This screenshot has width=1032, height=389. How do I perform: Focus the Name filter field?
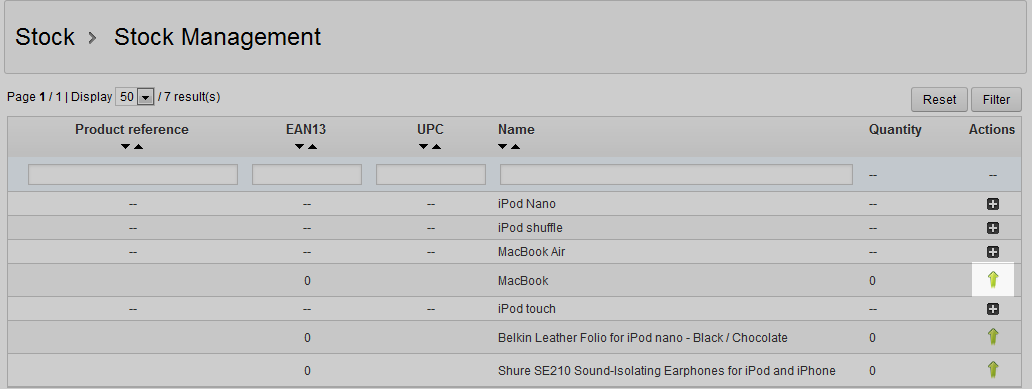pos(676,174)
